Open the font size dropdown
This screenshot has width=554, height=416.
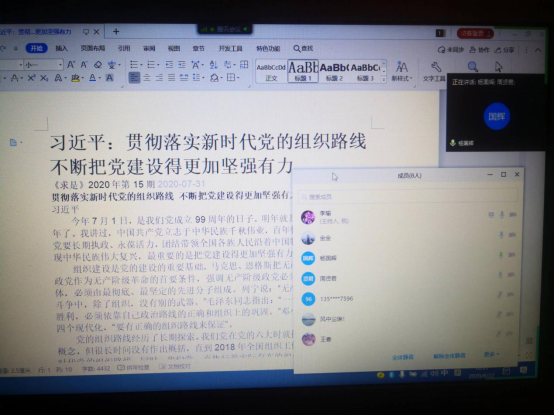coord(60,65)
